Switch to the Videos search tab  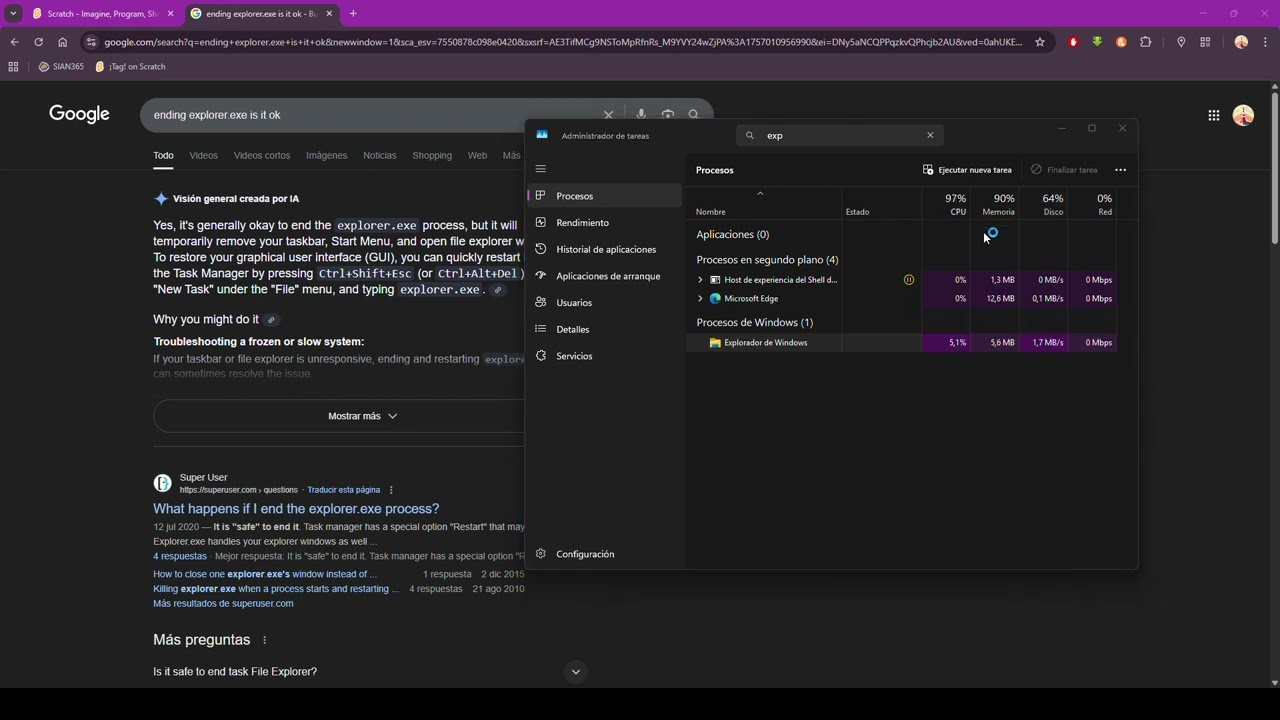203,156
